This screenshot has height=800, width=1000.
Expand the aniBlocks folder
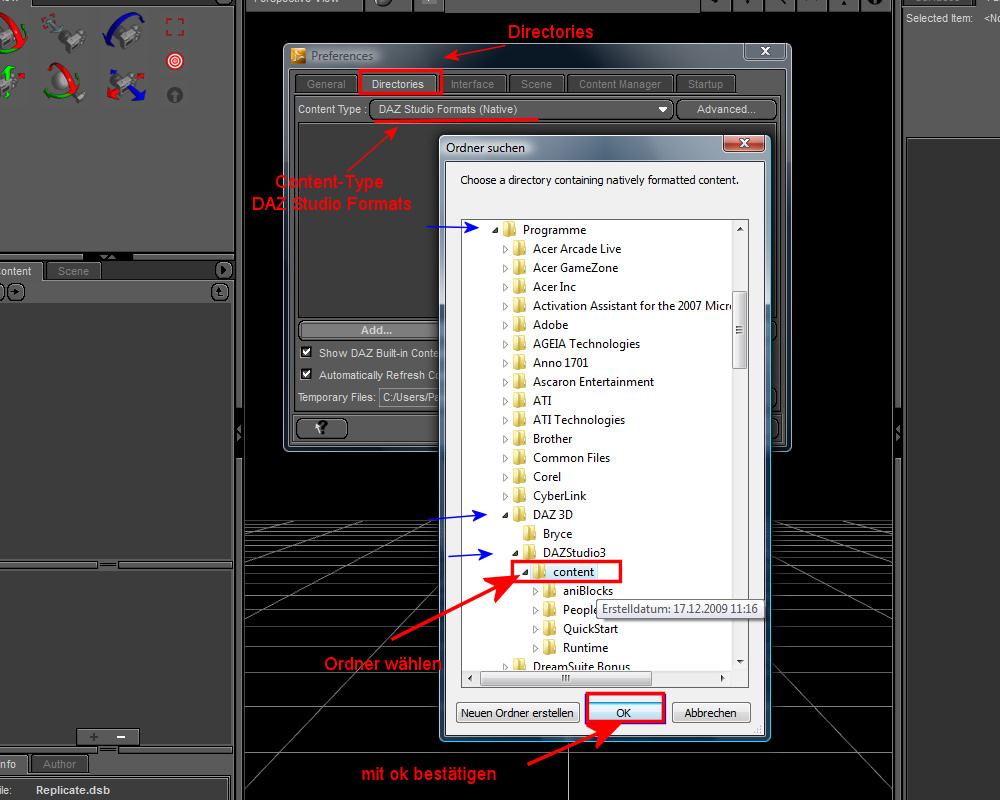535,591
